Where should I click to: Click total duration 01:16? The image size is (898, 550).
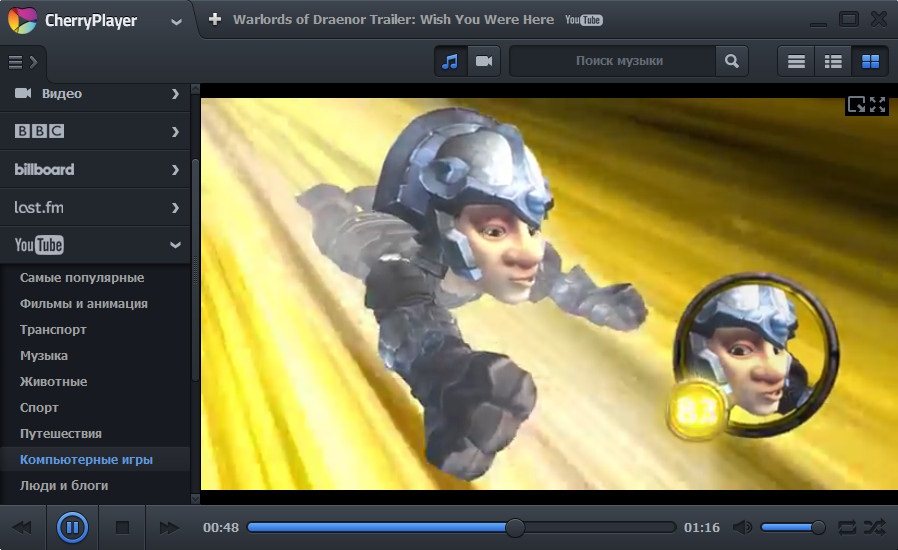click(x=702, y=527)
